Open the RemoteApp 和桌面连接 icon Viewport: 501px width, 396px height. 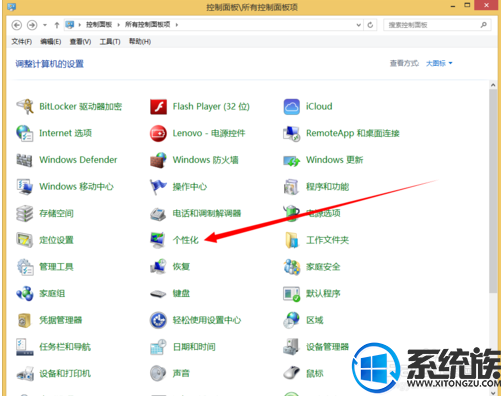point(292,133)
